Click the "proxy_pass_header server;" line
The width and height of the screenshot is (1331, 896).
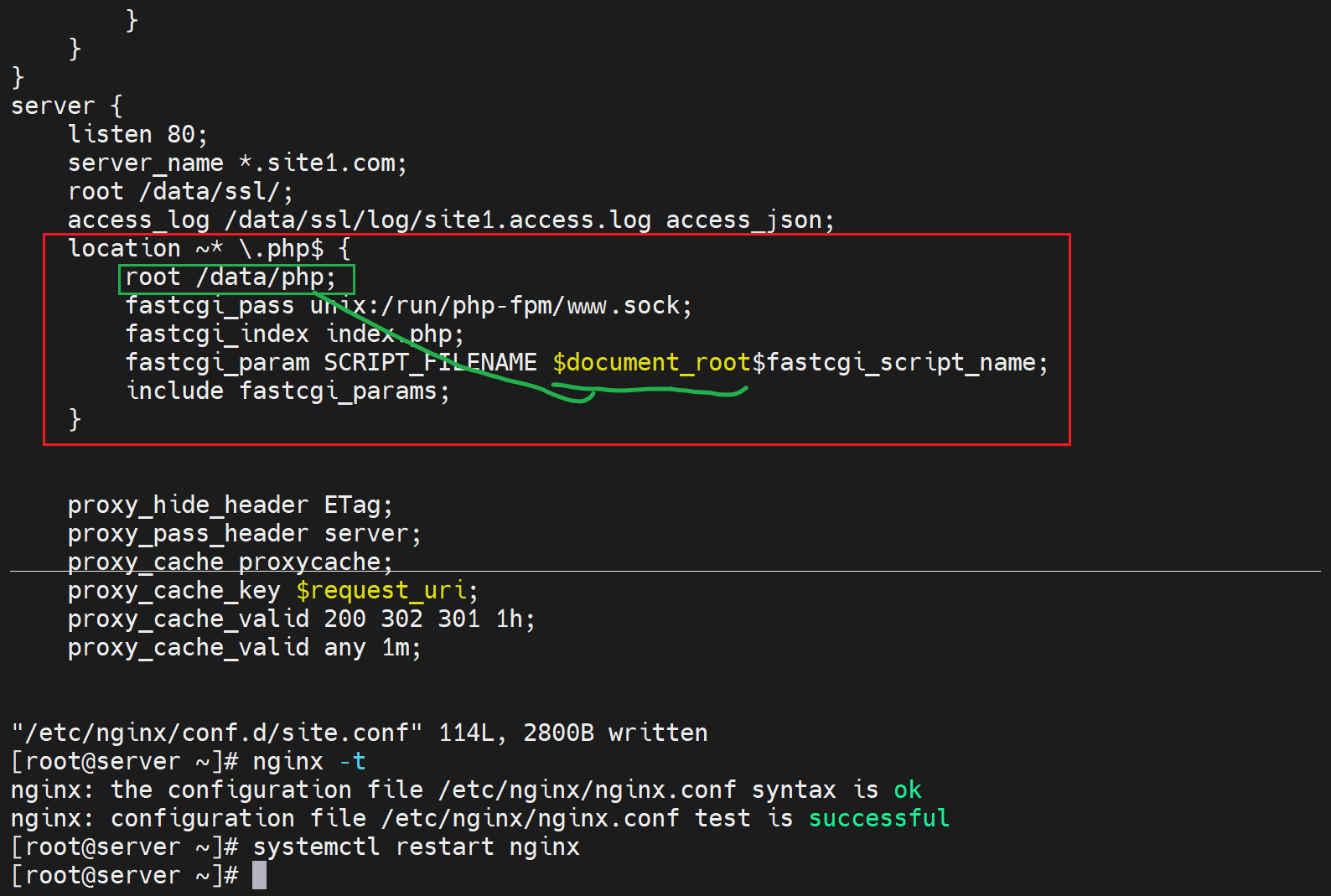click(244, 534)
